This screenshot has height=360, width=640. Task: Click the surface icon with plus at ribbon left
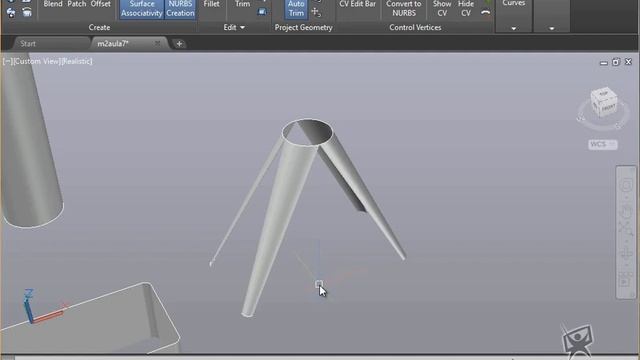(11, 13)
